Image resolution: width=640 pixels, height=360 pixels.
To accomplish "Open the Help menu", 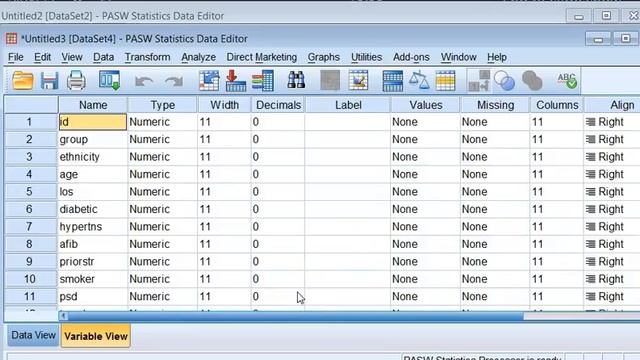I will [497, 57].
